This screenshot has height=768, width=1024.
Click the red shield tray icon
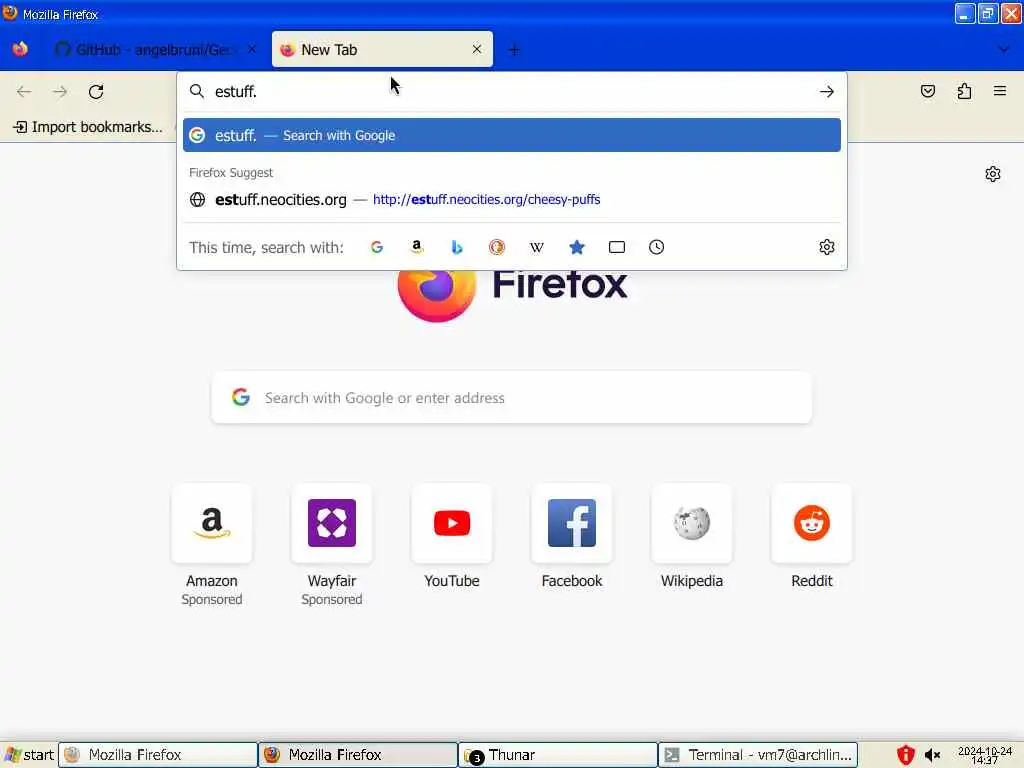[x=905, y=755]
